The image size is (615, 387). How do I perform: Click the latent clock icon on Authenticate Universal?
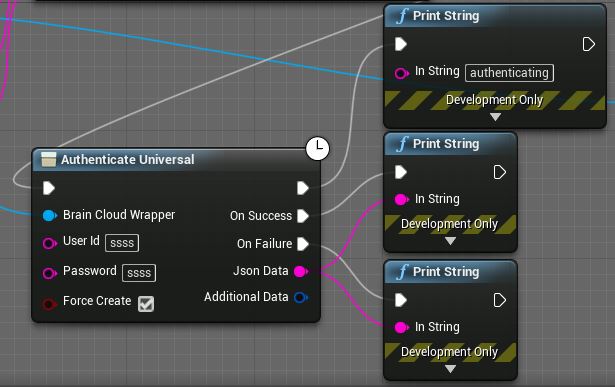pos(317,148)
